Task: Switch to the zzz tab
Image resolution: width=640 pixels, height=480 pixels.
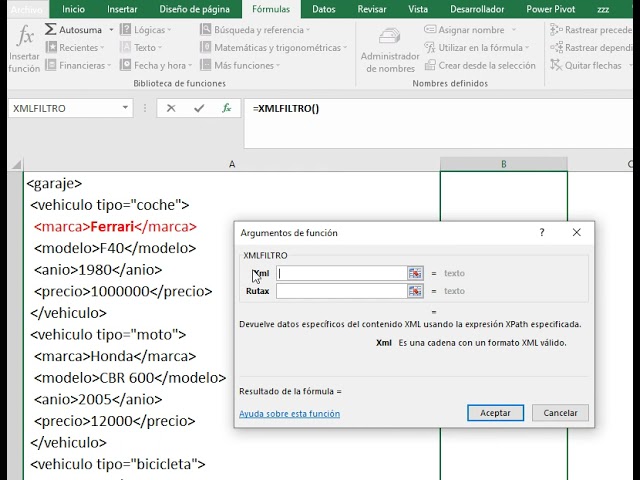Action: click(x=603, y=9)
